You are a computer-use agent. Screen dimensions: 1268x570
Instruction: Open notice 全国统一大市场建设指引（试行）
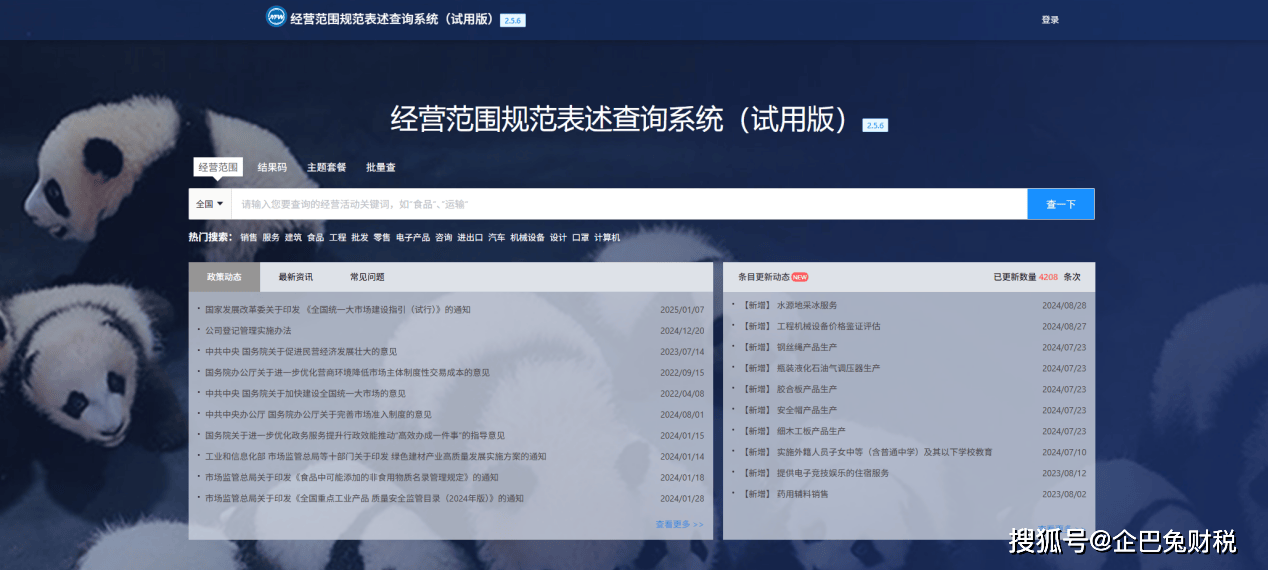pos(337,310)
